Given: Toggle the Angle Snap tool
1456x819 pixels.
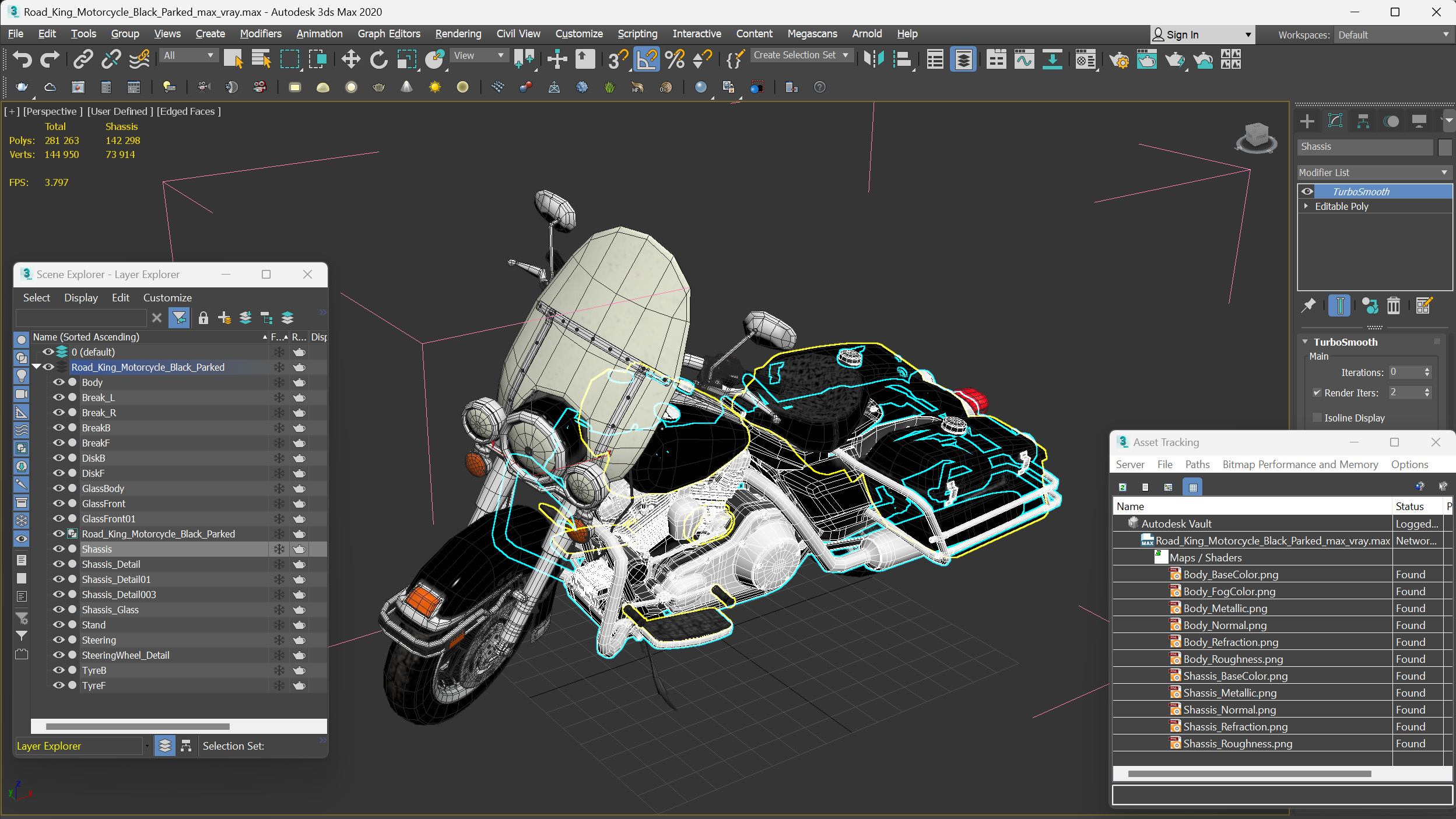Looking at the screenshot, I should (647, 59).
